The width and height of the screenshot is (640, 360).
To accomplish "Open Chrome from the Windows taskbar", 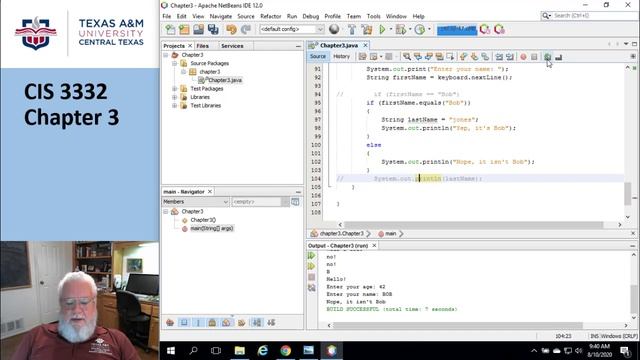I will (285, 351).
